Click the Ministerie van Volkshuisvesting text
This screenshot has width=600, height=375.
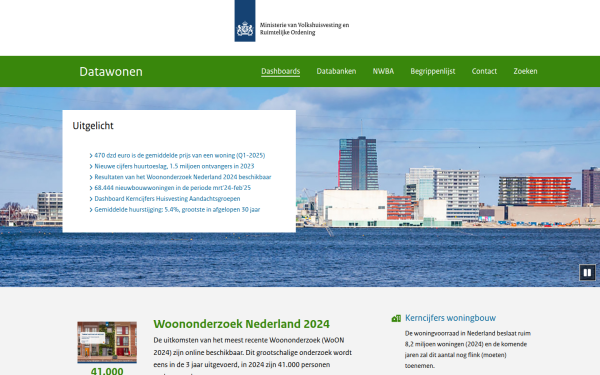(x=304, y=29)
